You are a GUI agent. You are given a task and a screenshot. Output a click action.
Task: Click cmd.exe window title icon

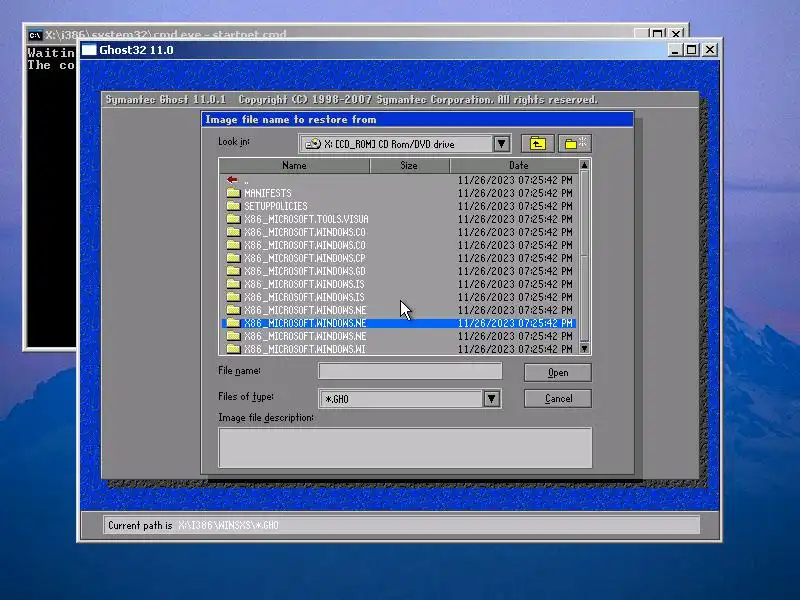pos(35,35)
